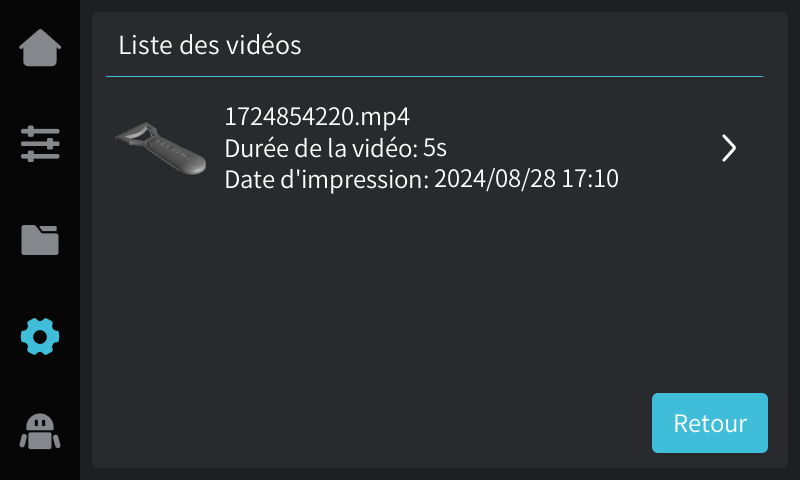
Task: Click the Date d'impression 2024/08/28 line
Action: 421,180
